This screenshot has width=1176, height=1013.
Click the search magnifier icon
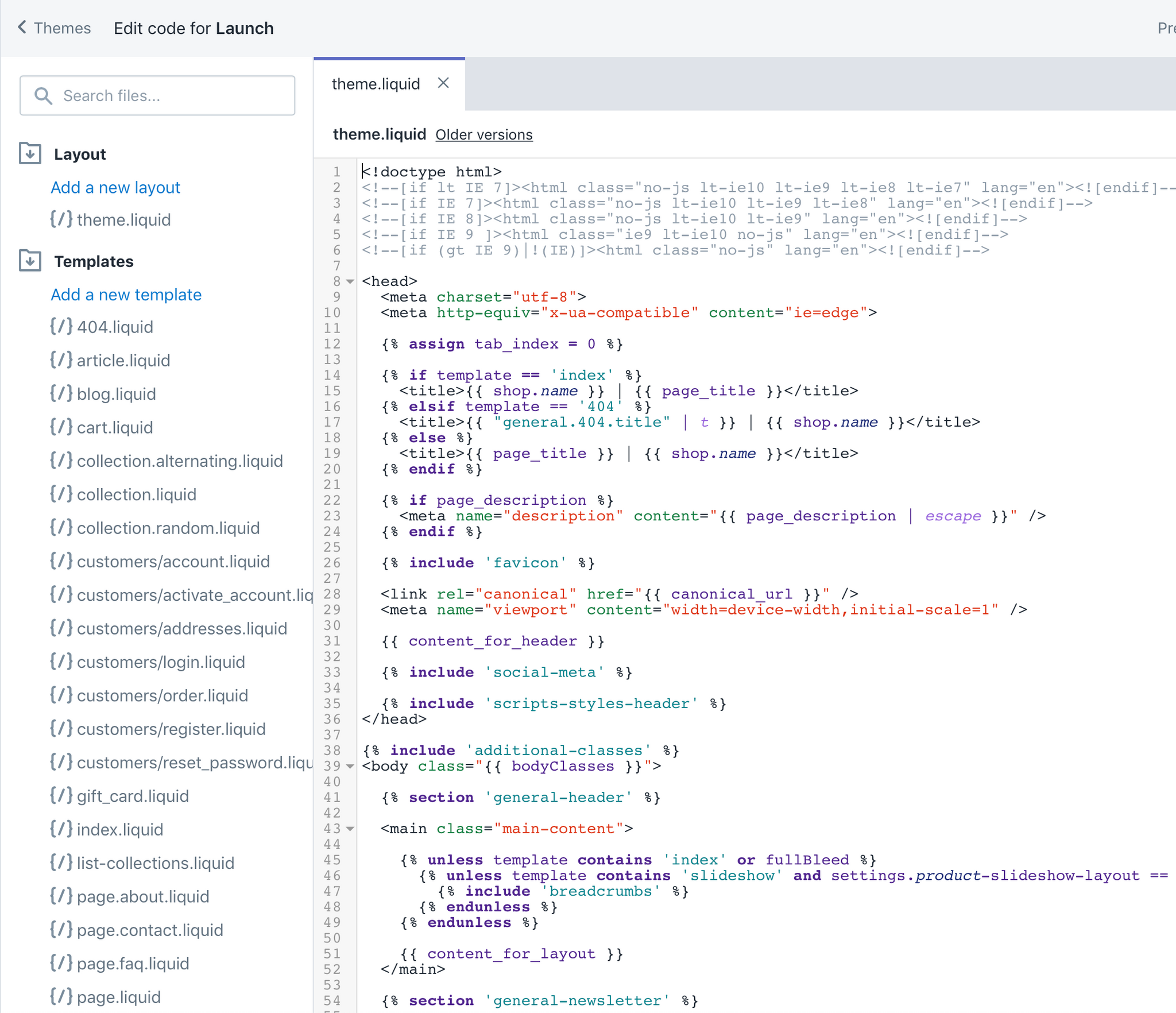(x=43, y=95)
